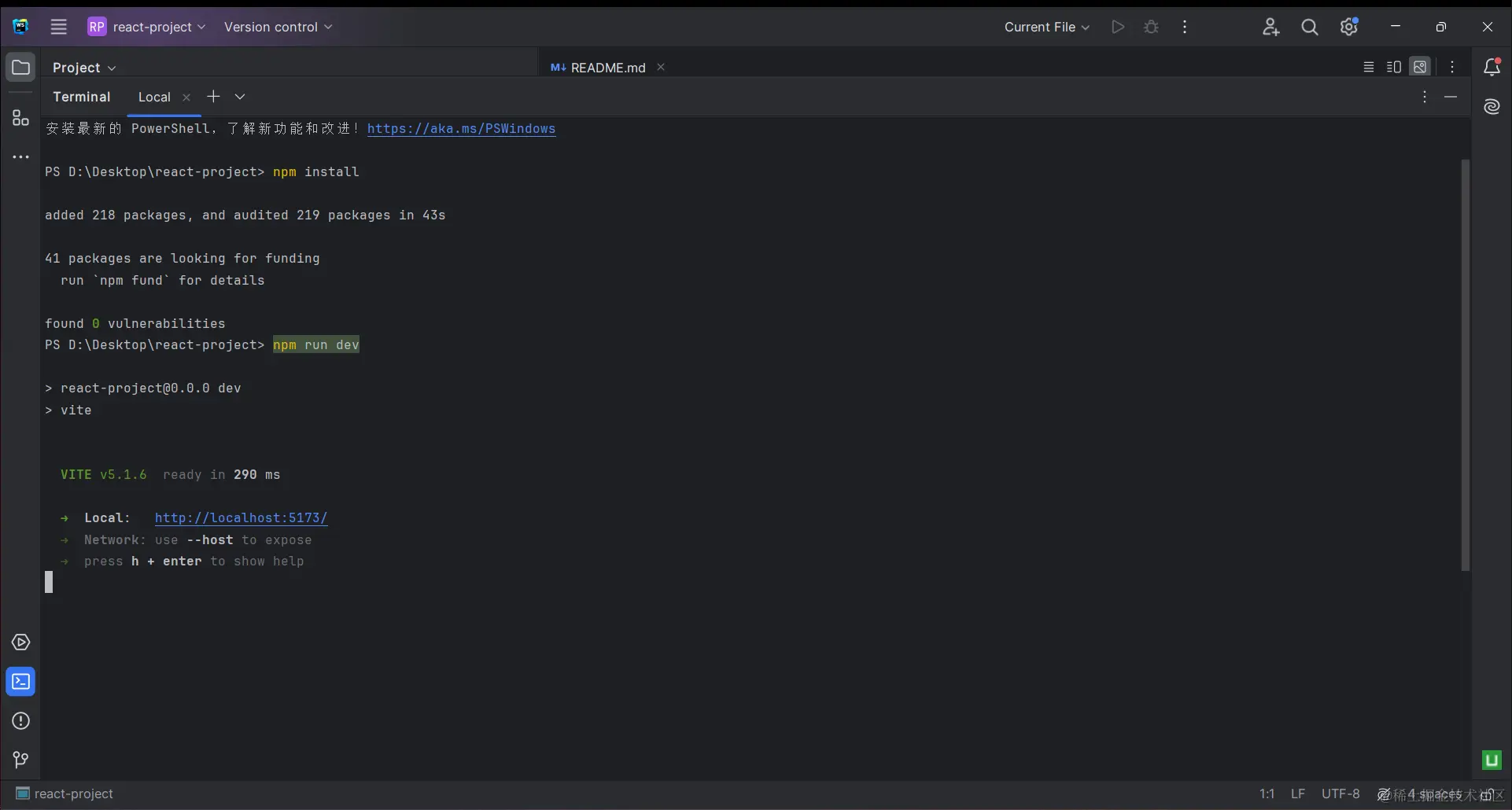The image size is (1512, 810).
Task: Open the Git version control tool window icon
Action: (21, 760)
